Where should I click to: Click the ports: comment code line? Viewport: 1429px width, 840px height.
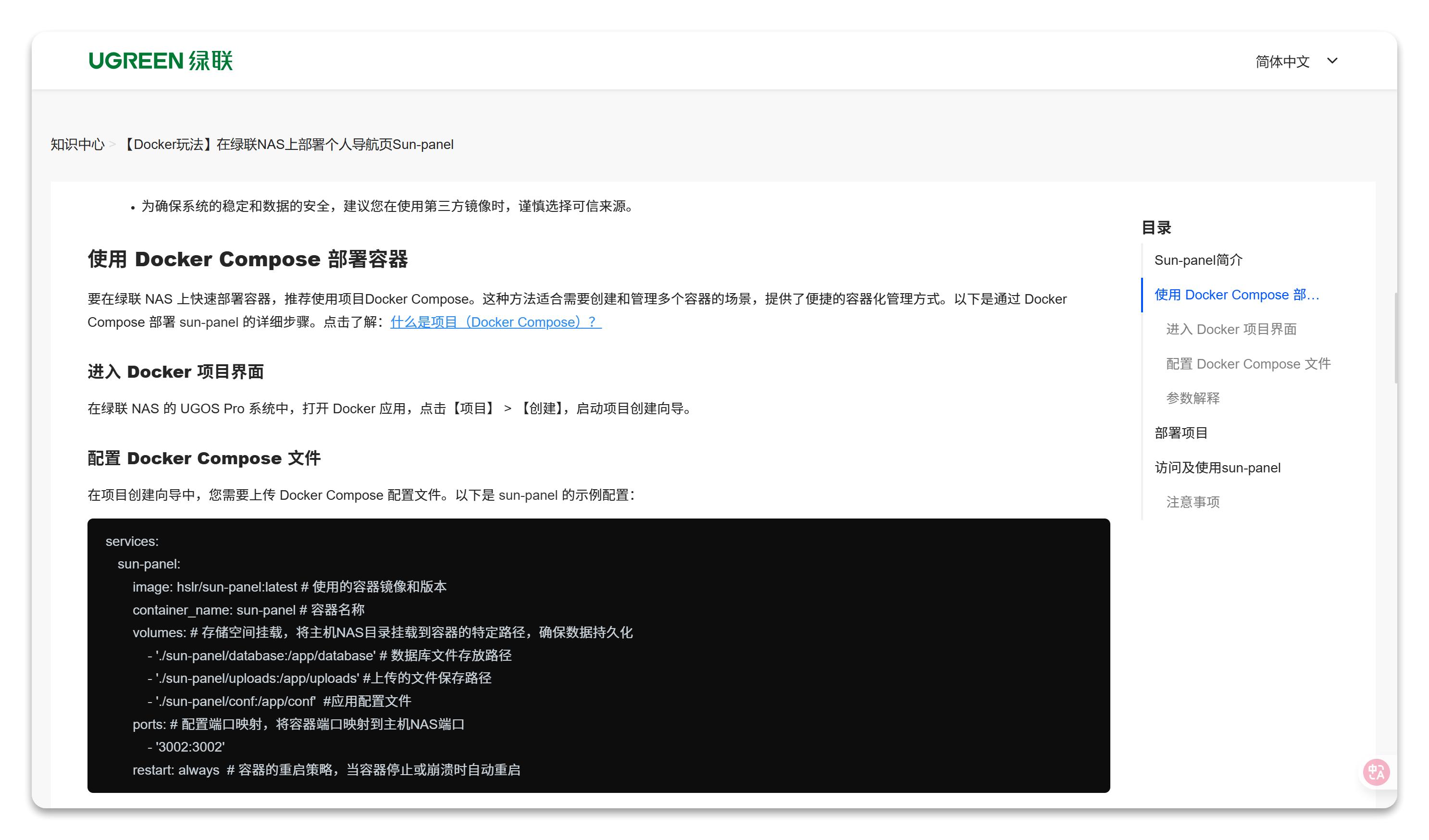298,724
